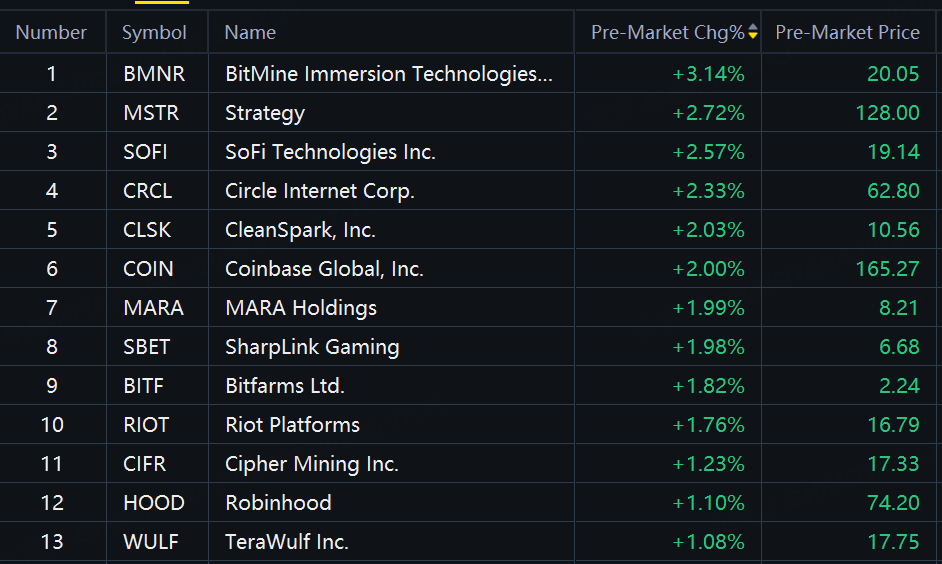
Task: Select Cipher Mining Inc. name
Action: tap(312, 464)
